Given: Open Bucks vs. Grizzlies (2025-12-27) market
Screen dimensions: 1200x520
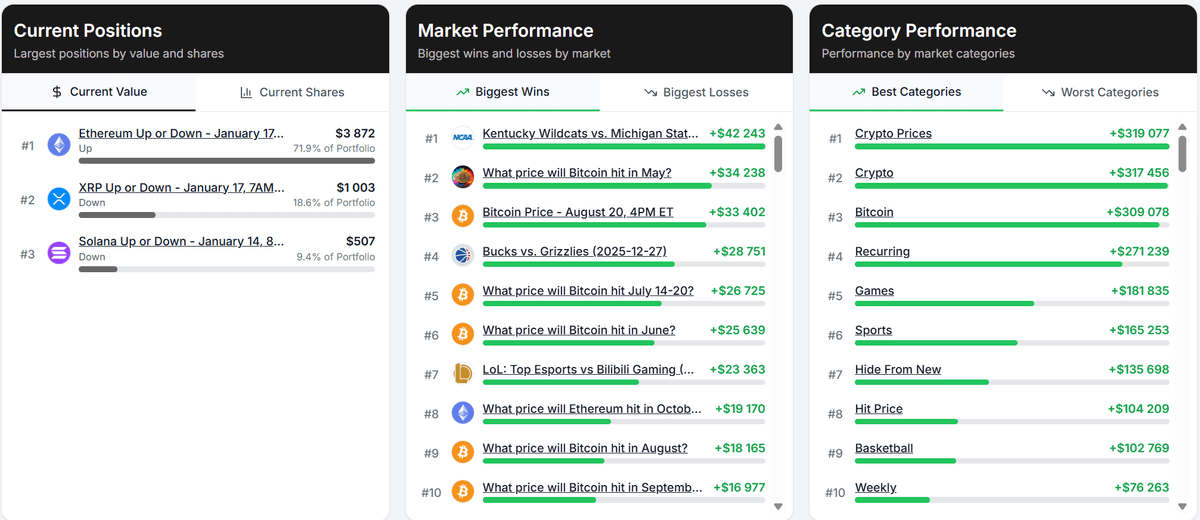Looking at the screenshot, I should pyautogui.click(x=574, y=251).
